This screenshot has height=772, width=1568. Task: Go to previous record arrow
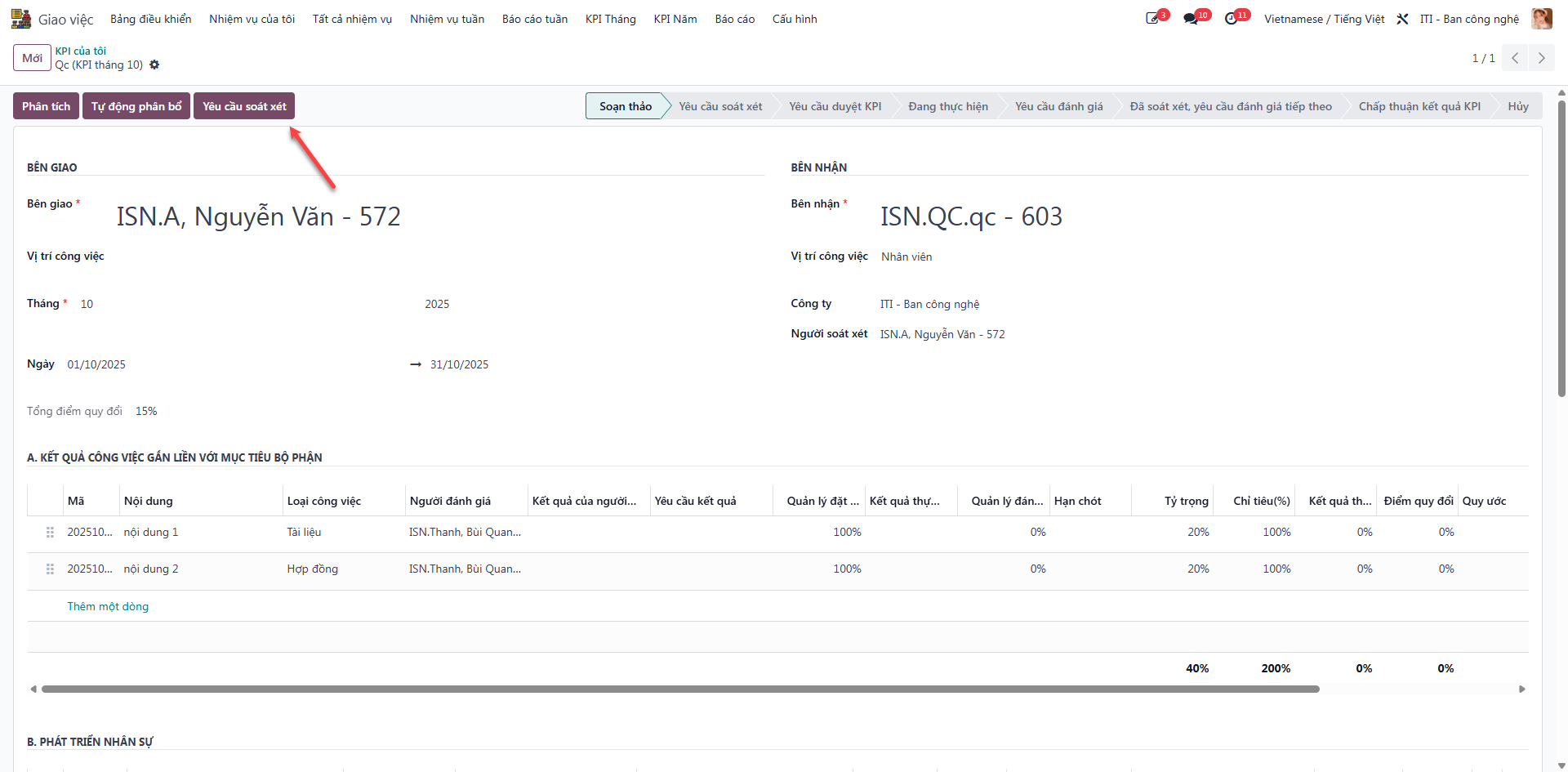pyautogui.click(x=1515, y=58)
